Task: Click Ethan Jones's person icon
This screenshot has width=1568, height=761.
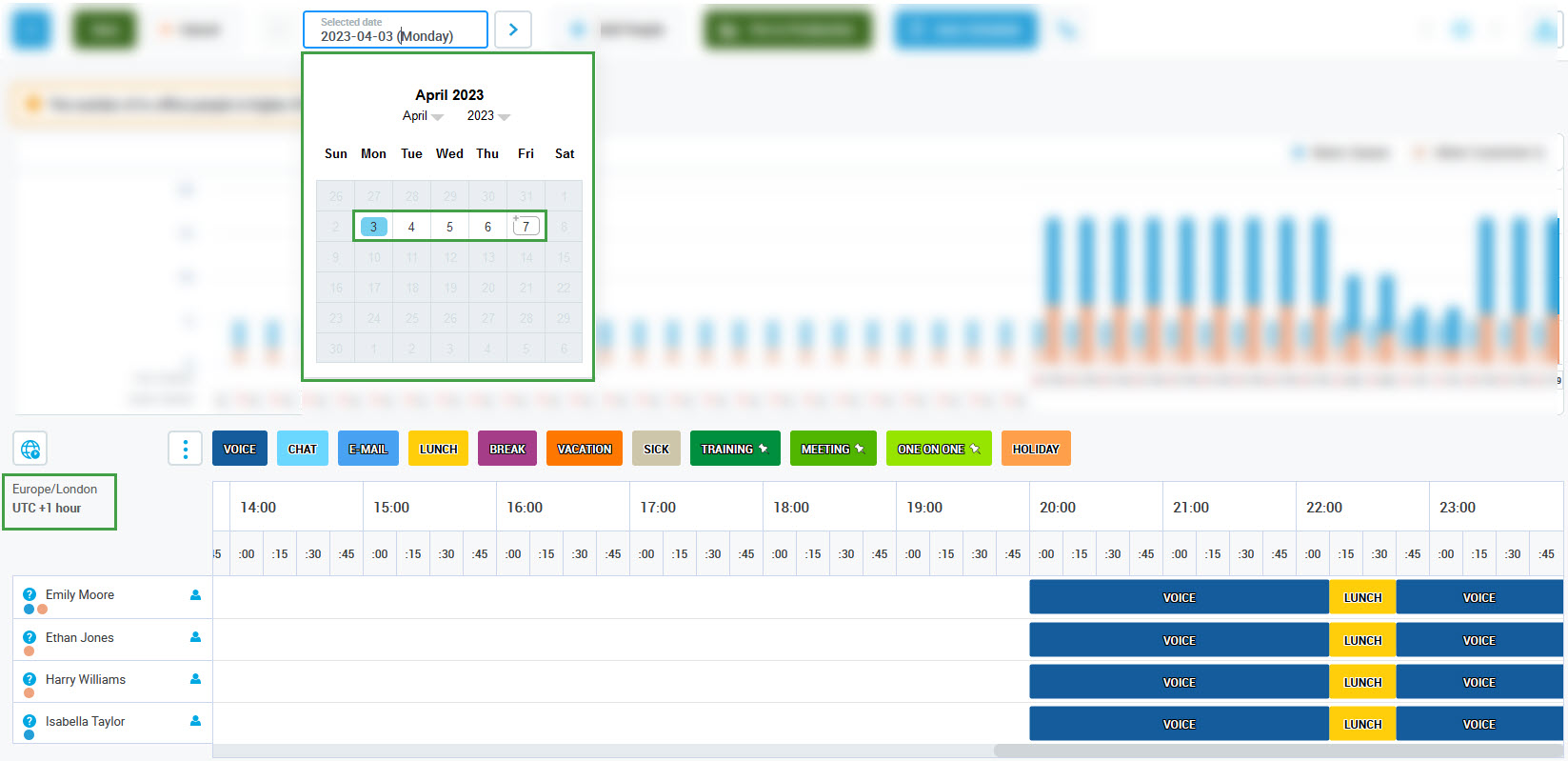Action: click(195, 637)
